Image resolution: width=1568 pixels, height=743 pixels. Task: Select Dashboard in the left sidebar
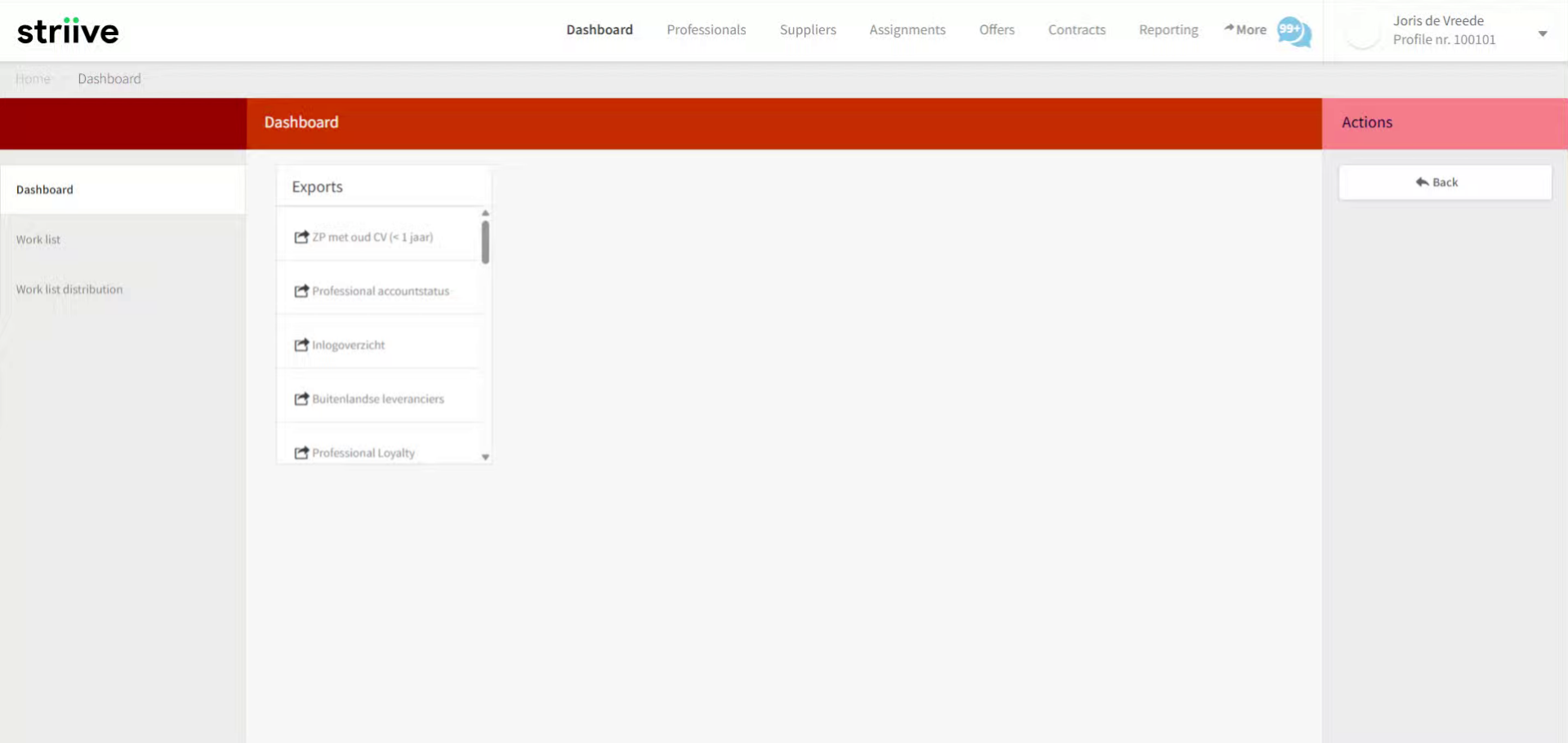[x=122, y=189]
